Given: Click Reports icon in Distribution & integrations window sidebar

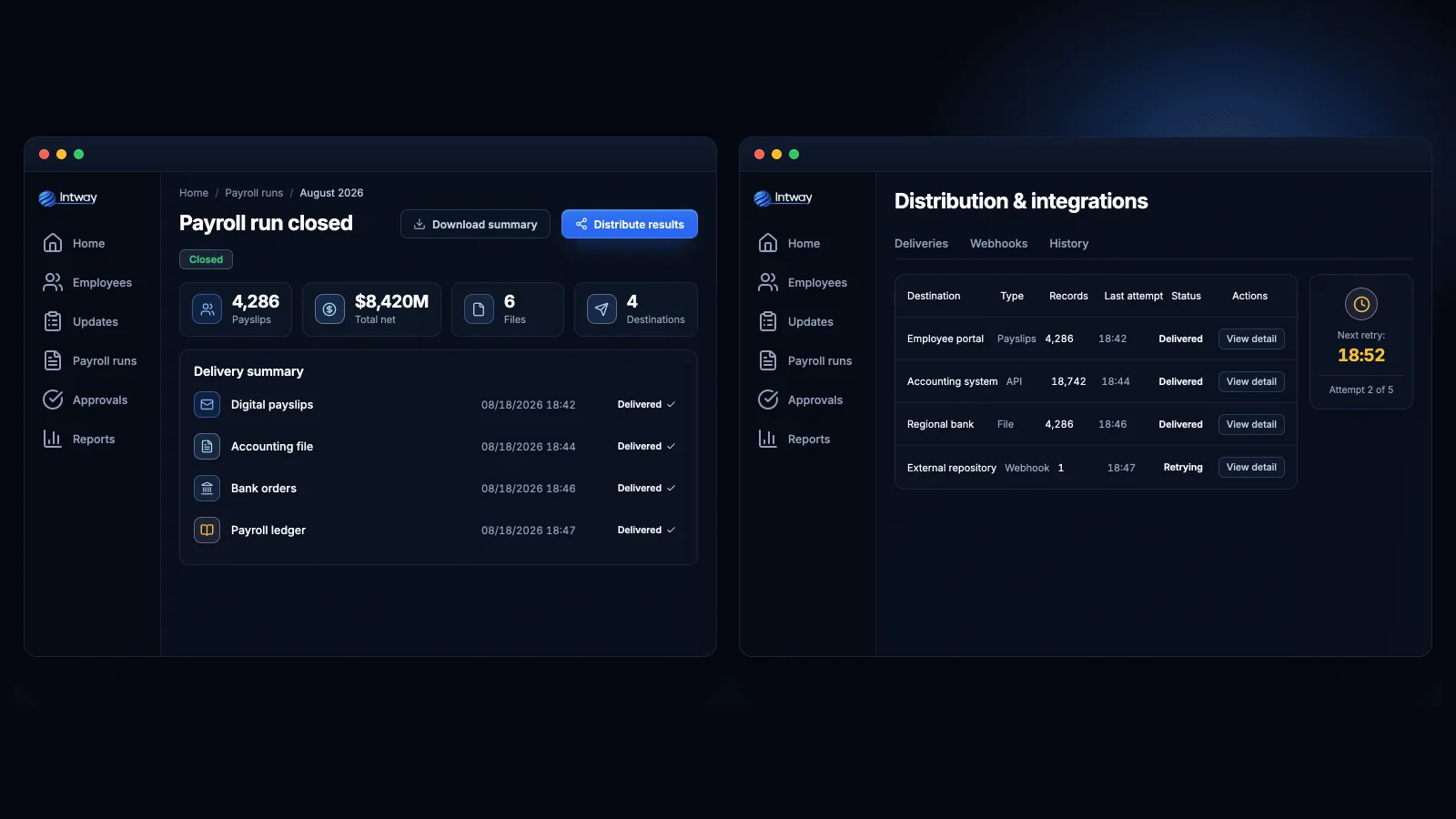Looking at the screenshot, I should coord(768,439).
